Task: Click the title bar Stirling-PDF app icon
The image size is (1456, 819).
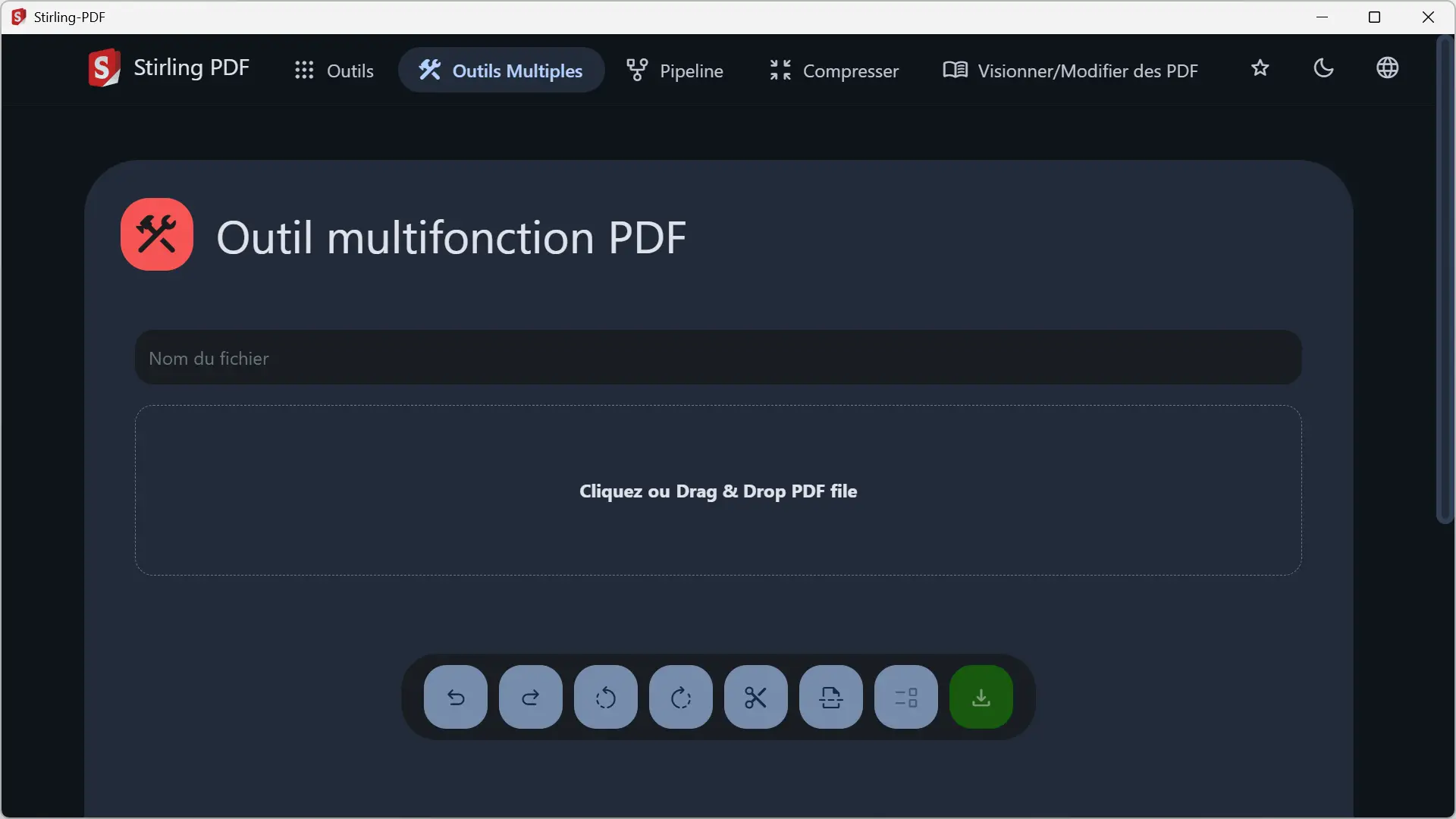Action: point(18,17)
